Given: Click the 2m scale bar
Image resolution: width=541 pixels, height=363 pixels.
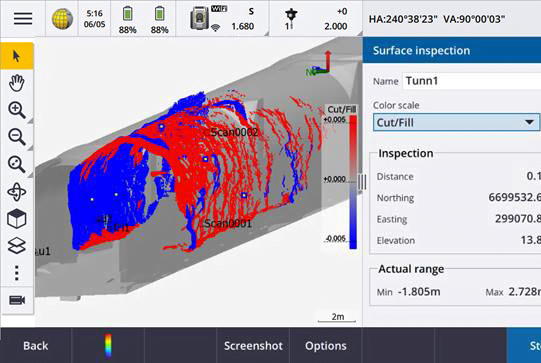Looking at the screenshot, I should point(337,318).
